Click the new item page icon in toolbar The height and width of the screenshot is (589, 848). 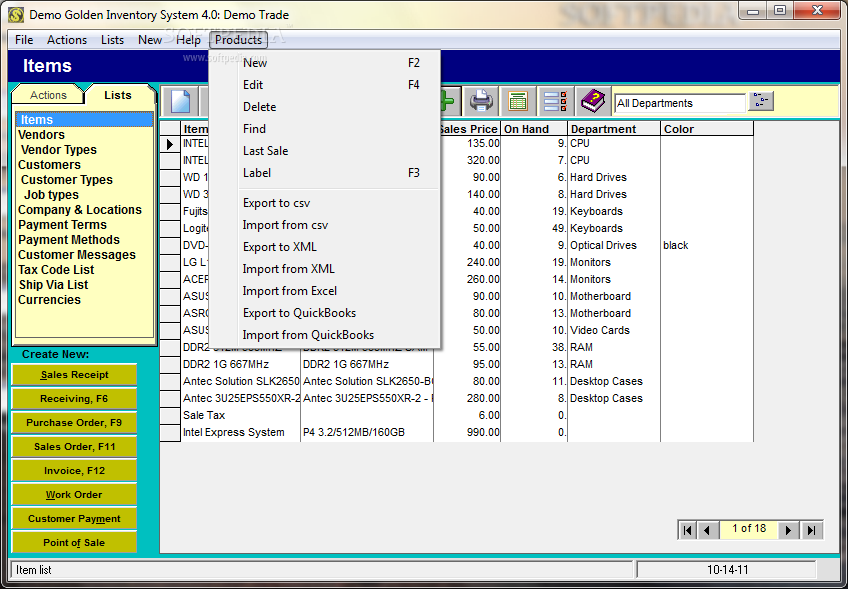181,102
